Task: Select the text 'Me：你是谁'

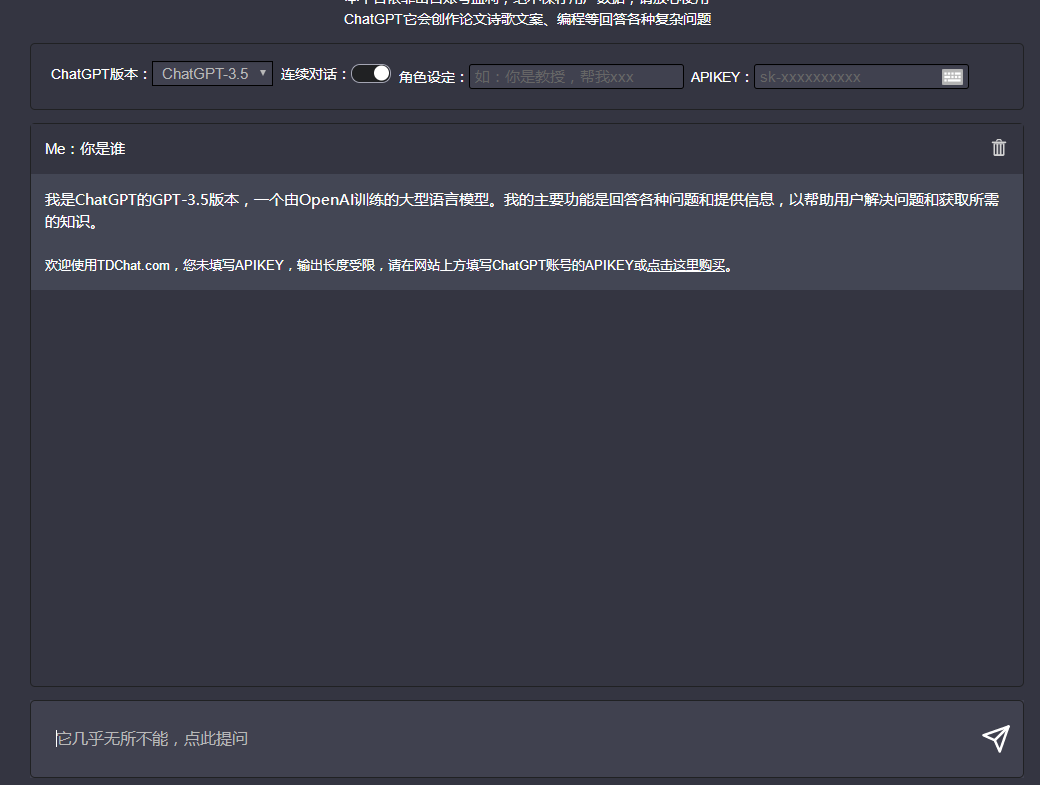Action: point(85,149)
